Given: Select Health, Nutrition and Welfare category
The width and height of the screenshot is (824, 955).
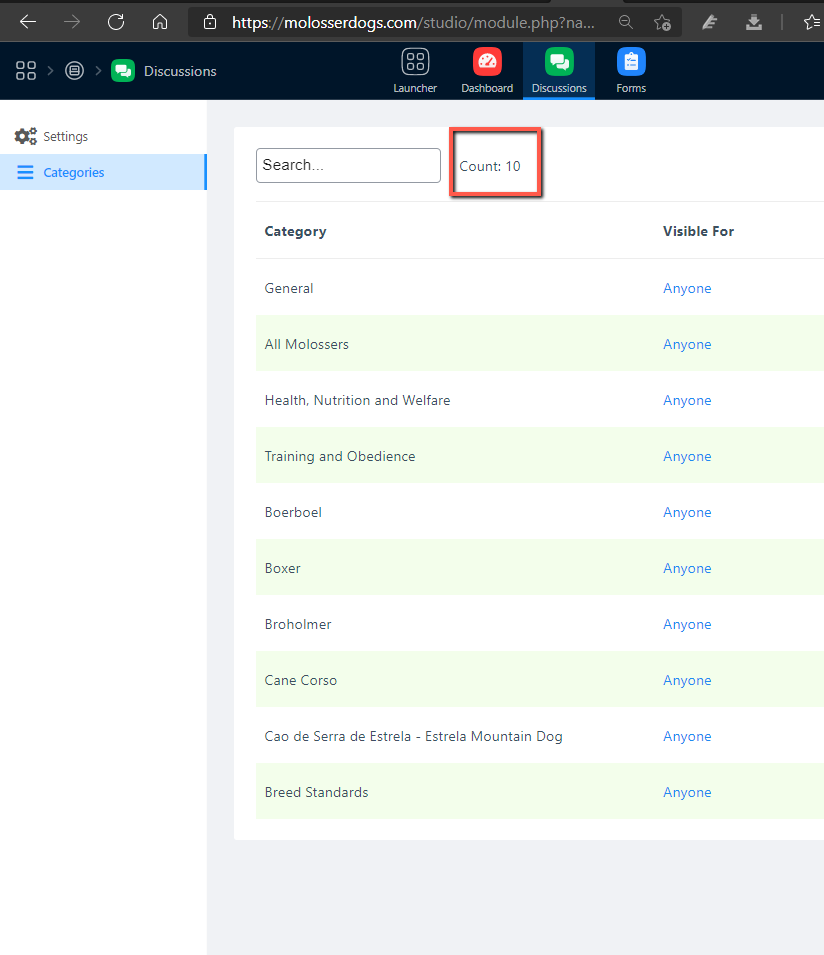Looking at the screenshot, I should [357, 400].
